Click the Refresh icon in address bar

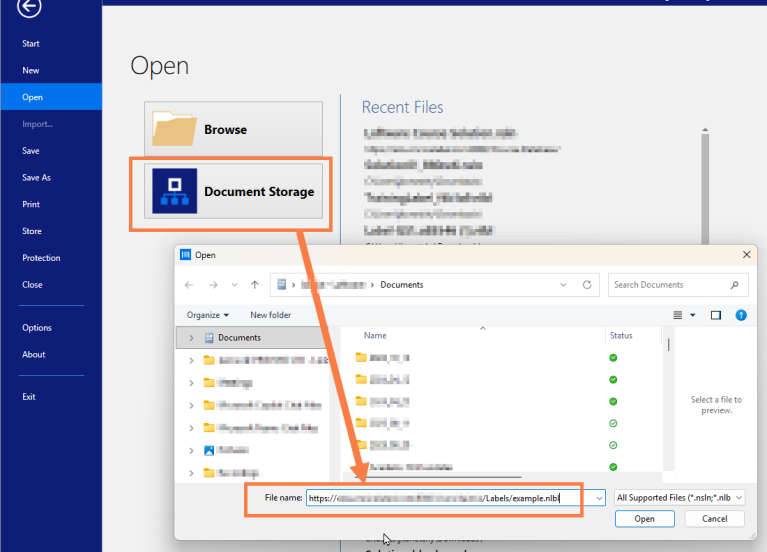point(587,285)
